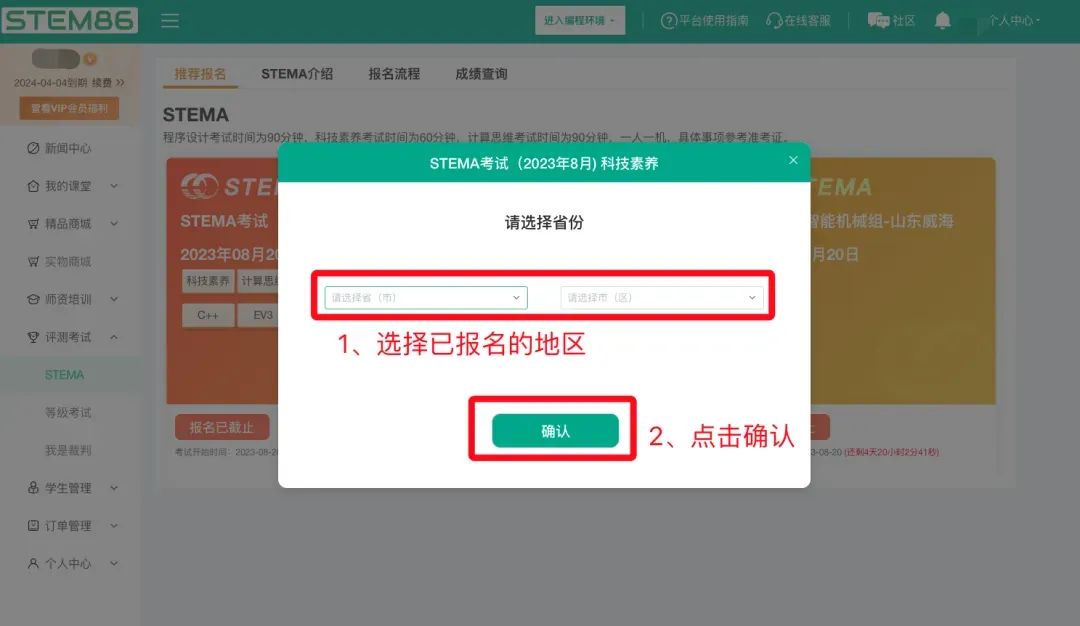Open 平台使用指南 help icon
The image size is (1080, 626).
[668, 21]
